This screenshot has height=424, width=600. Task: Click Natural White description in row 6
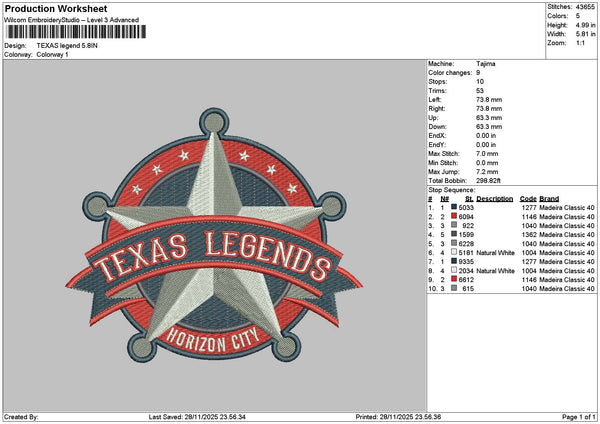(495, 253)
